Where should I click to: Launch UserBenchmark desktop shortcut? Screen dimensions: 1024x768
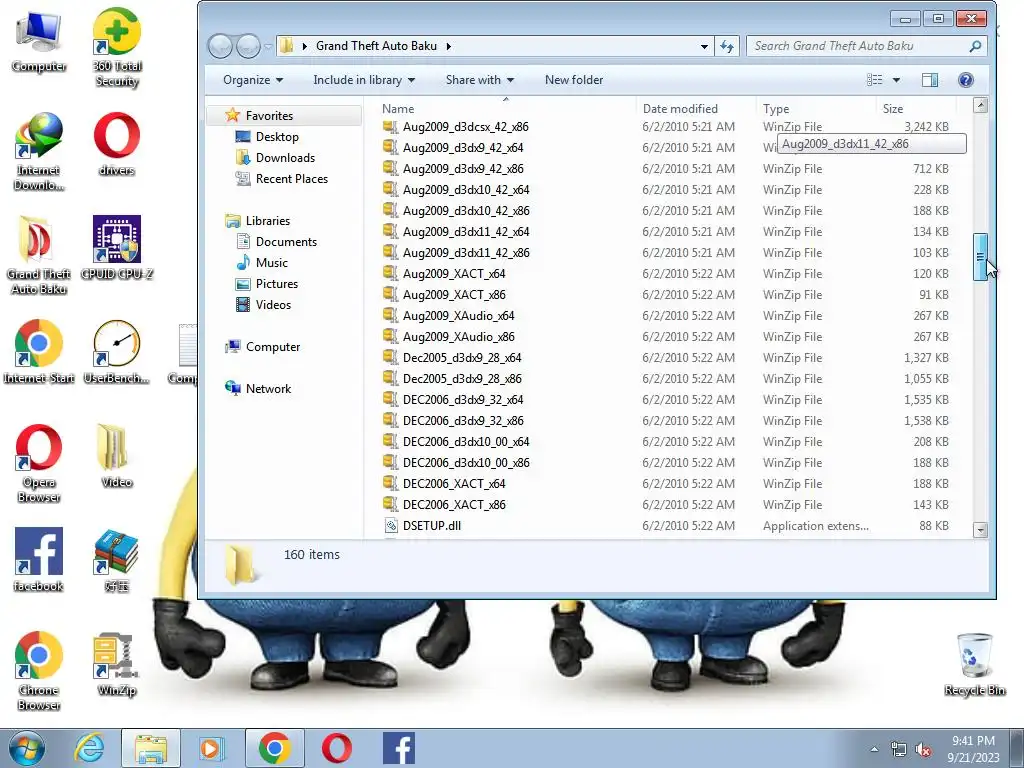[117, 351]
